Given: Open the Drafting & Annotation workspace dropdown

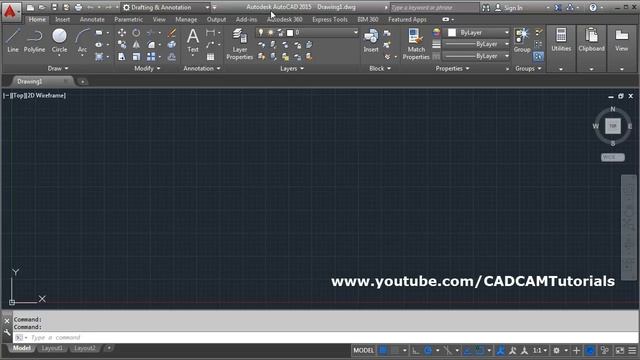Looking at the screenshot, I should 166,7.
